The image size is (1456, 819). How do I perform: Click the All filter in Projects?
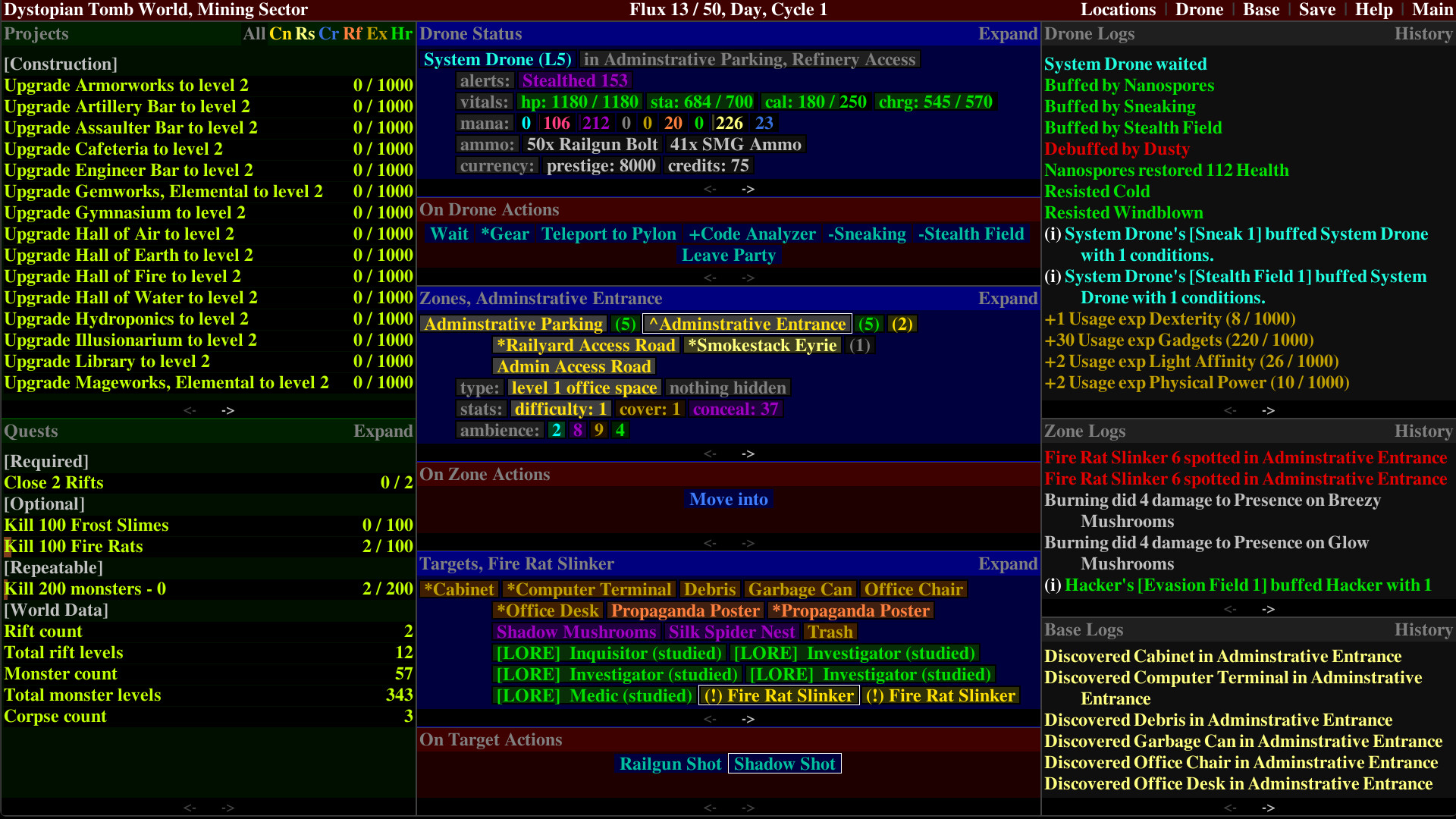point(255,34)
